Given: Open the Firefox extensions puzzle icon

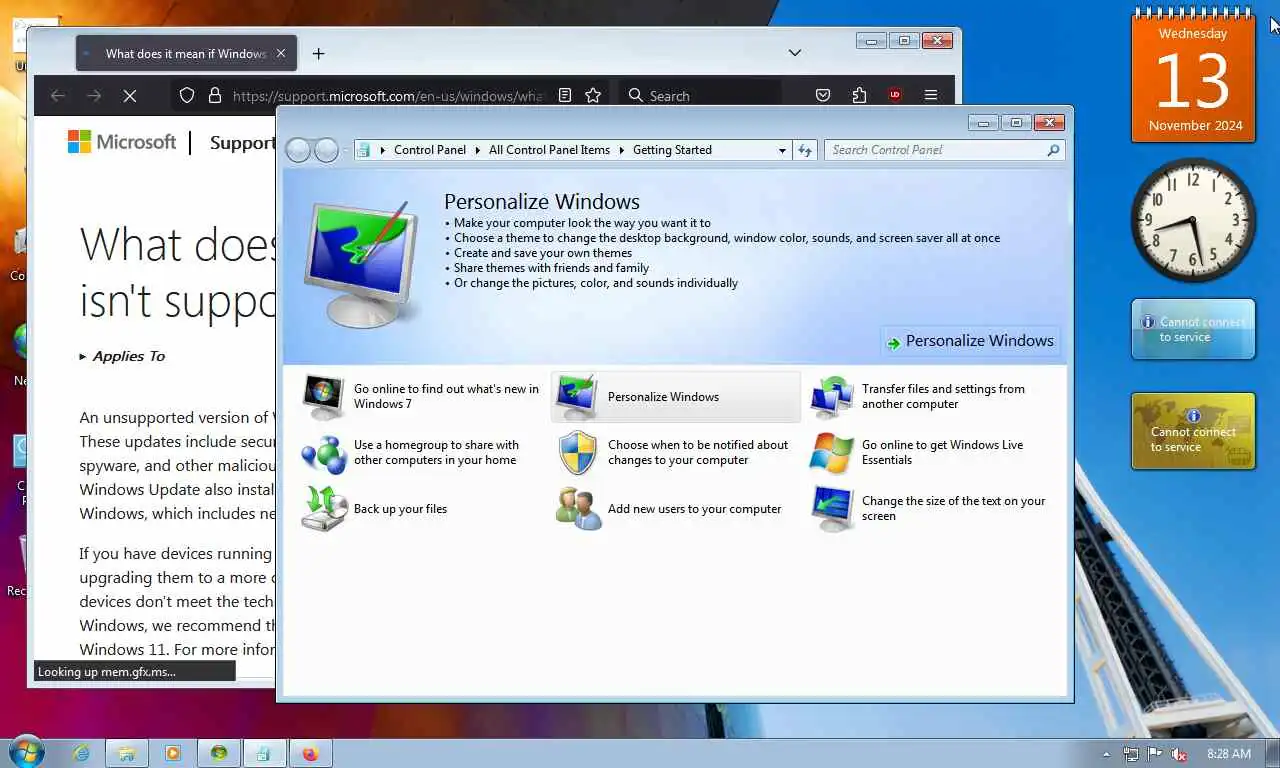Looking at the screenshot, I should coord(859,96).
